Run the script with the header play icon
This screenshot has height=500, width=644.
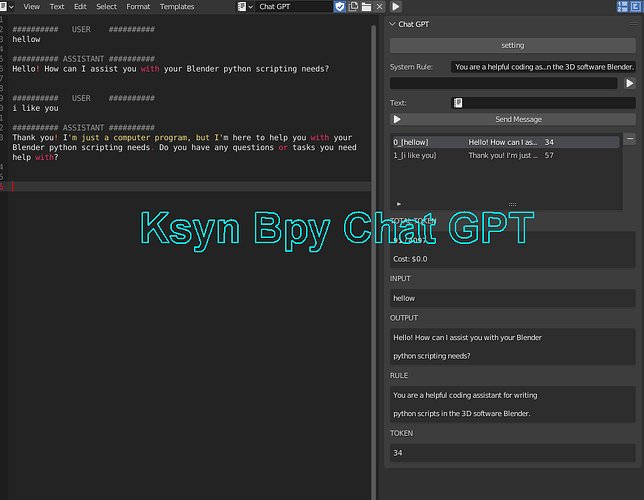point(396,7)
